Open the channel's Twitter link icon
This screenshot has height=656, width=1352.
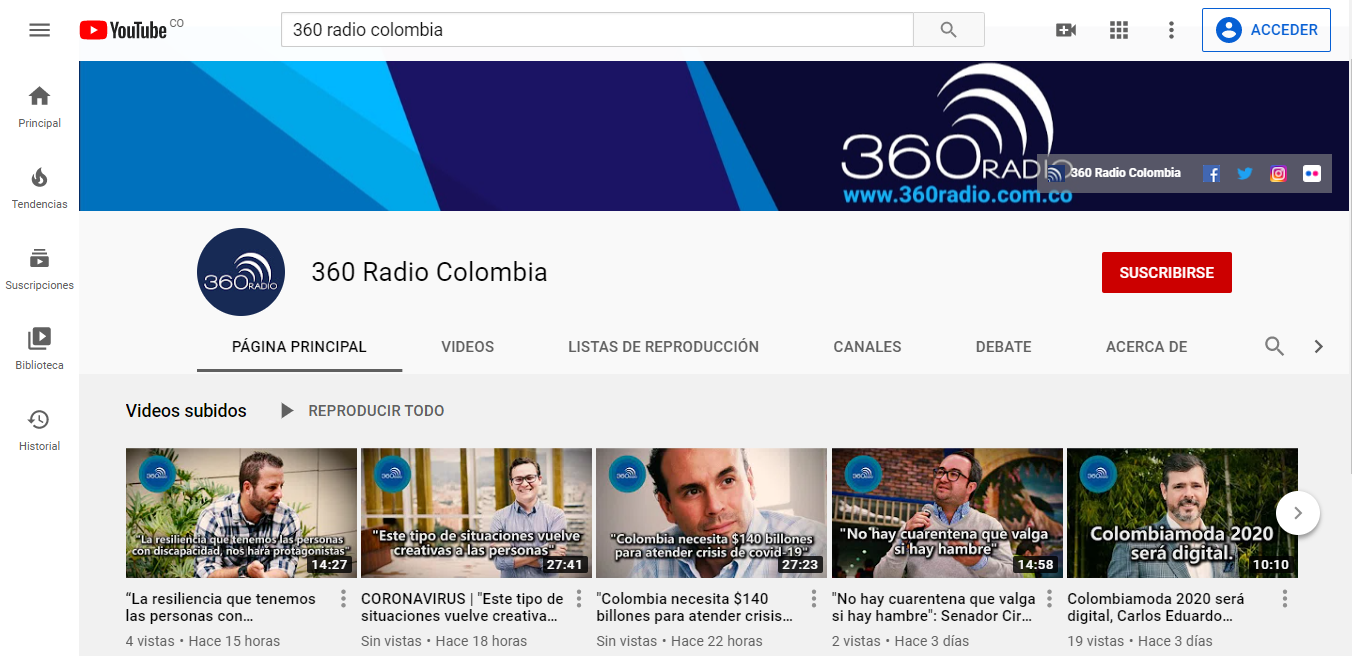[1245, 173]
